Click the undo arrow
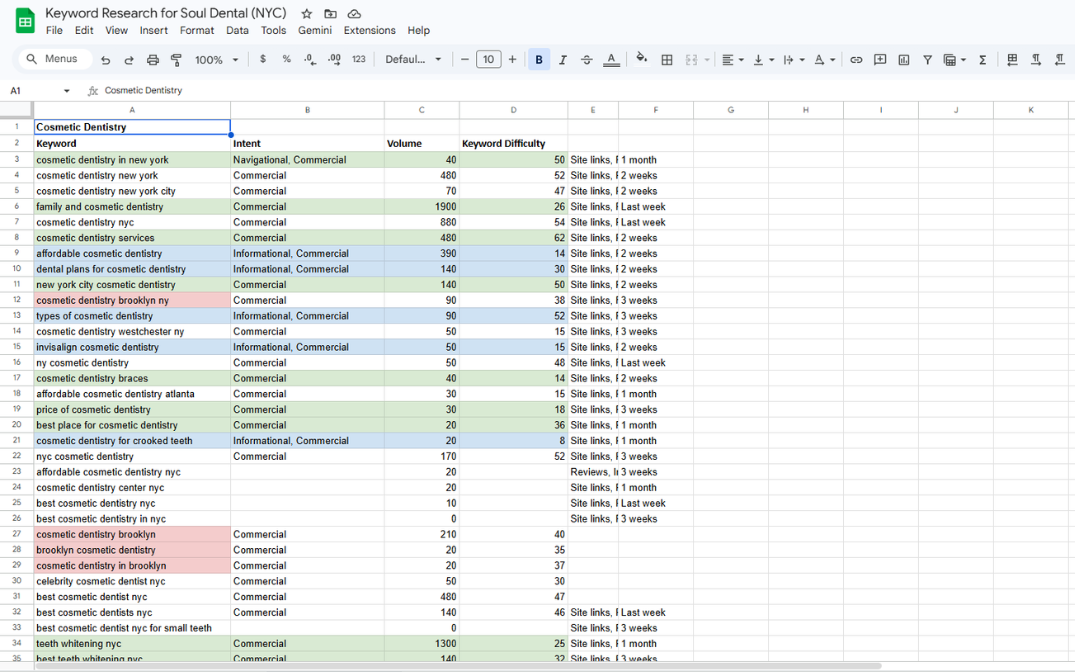This screenshot has height=672, width=1075. [x=106, y=60]
